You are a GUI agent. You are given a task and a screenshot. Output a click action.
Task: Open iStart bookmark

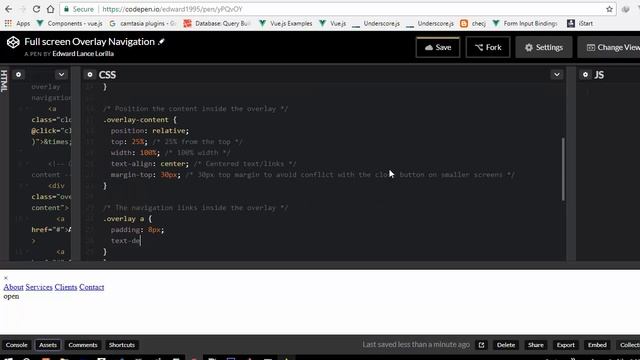[580, 24]
